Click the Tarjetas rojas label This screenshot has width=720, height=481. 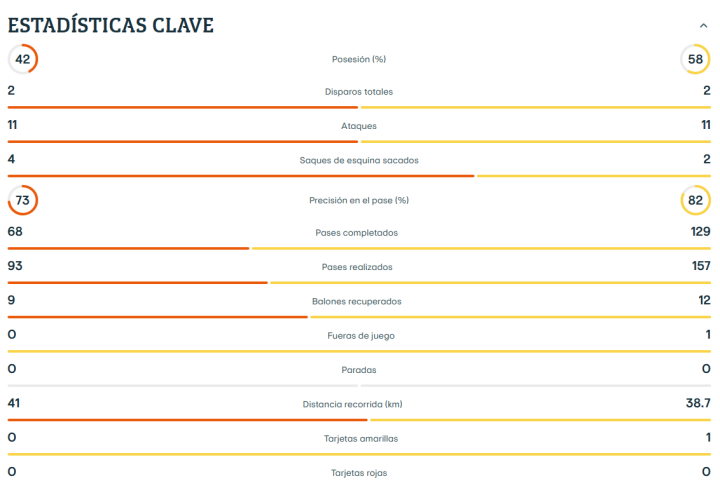(x=359, y=472)
